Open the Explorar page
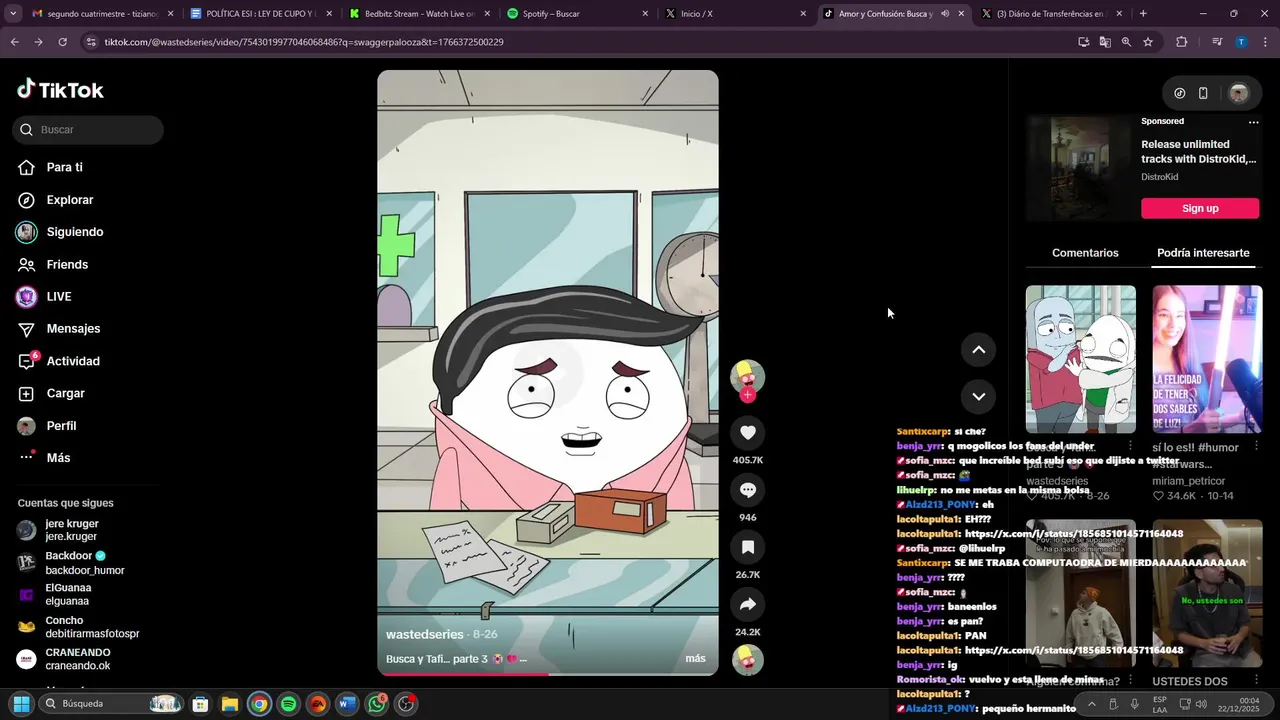 (69, 200)
